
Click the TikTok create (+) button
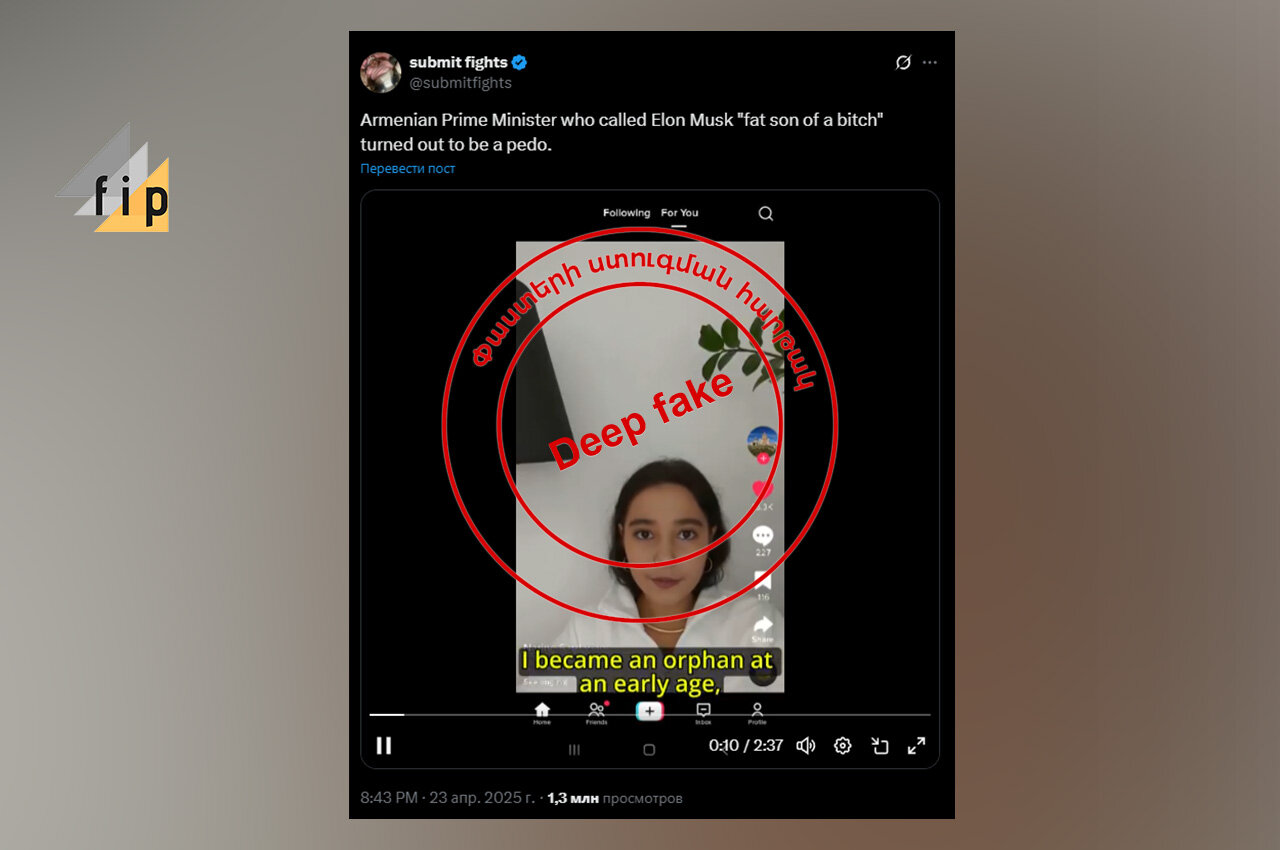650,710
